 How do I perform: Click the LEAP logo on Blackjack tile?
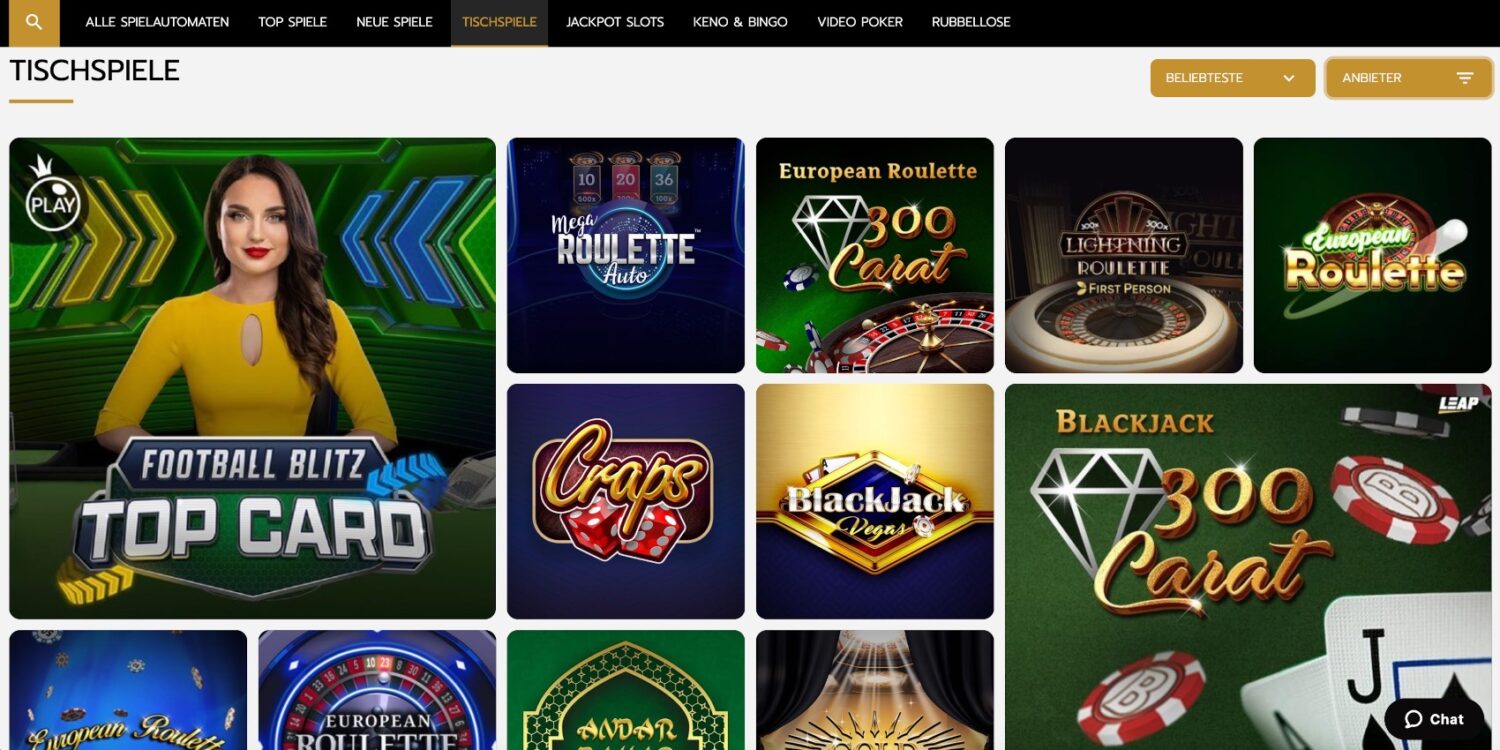[x=1458, y=405]
